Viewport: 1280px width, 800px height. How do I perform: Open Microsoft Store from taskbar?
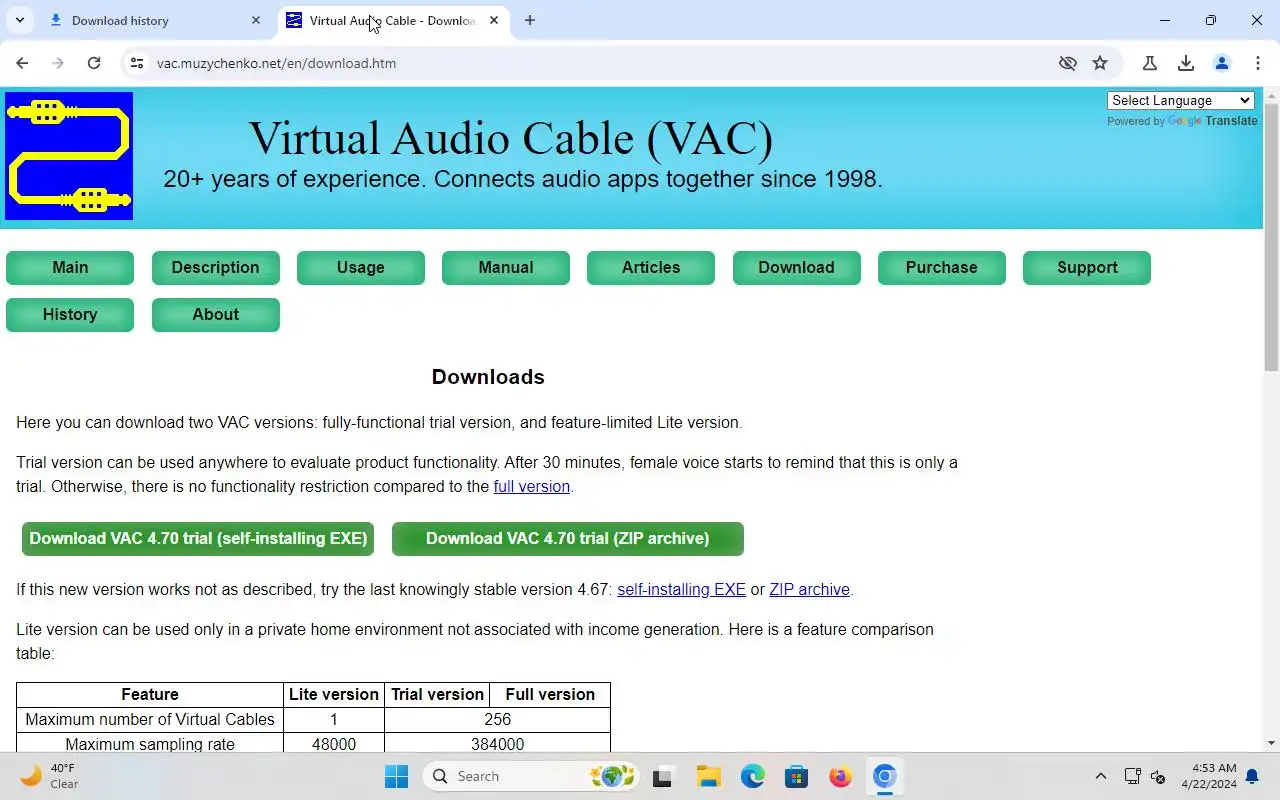[x=796, y=776]
